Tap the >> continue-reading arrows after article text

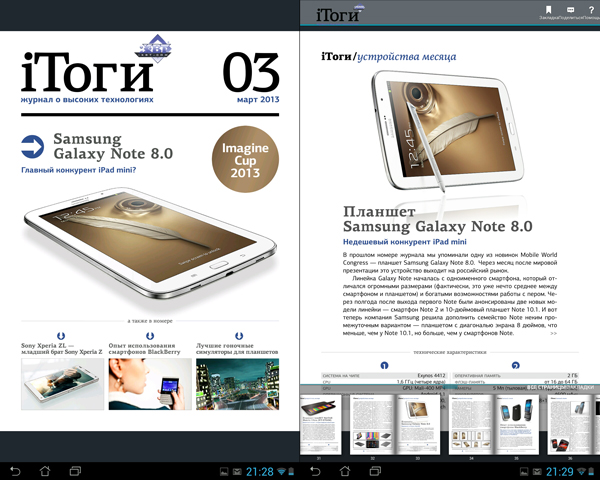click(x=553, y=333)
